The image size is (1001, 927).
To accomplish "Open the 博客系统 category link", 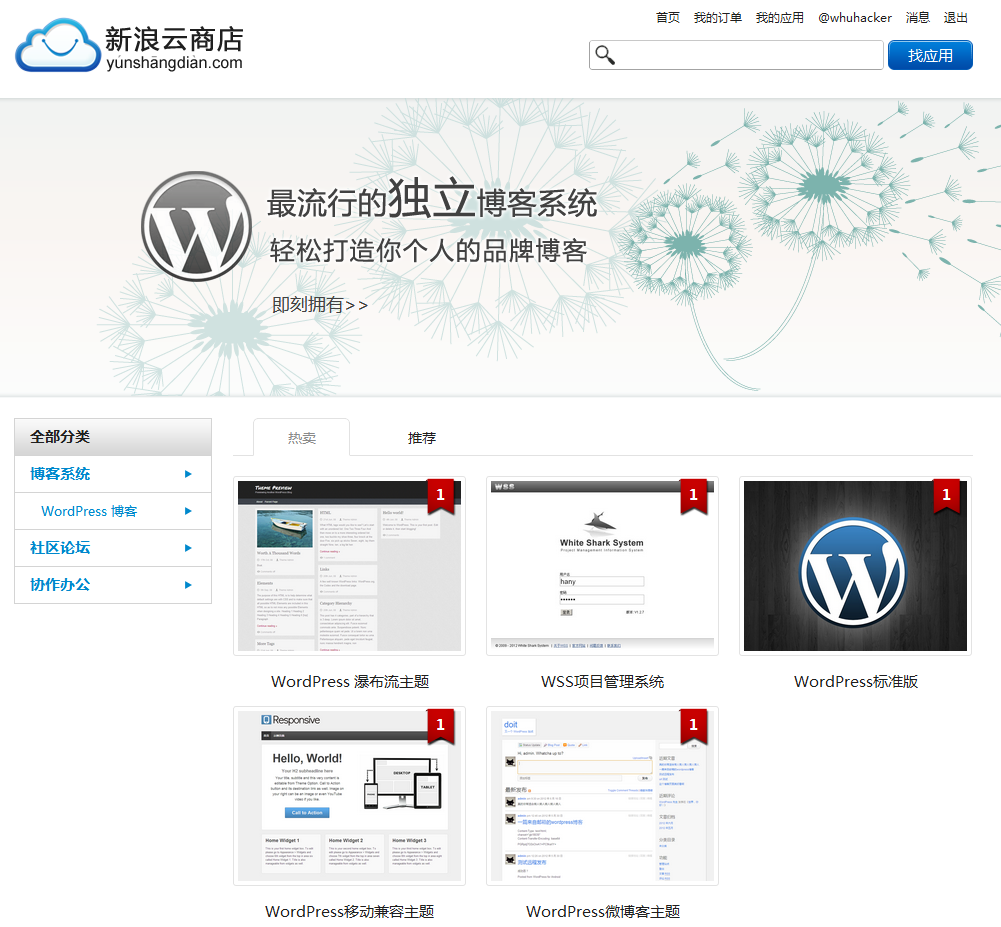I will point(60,474).
